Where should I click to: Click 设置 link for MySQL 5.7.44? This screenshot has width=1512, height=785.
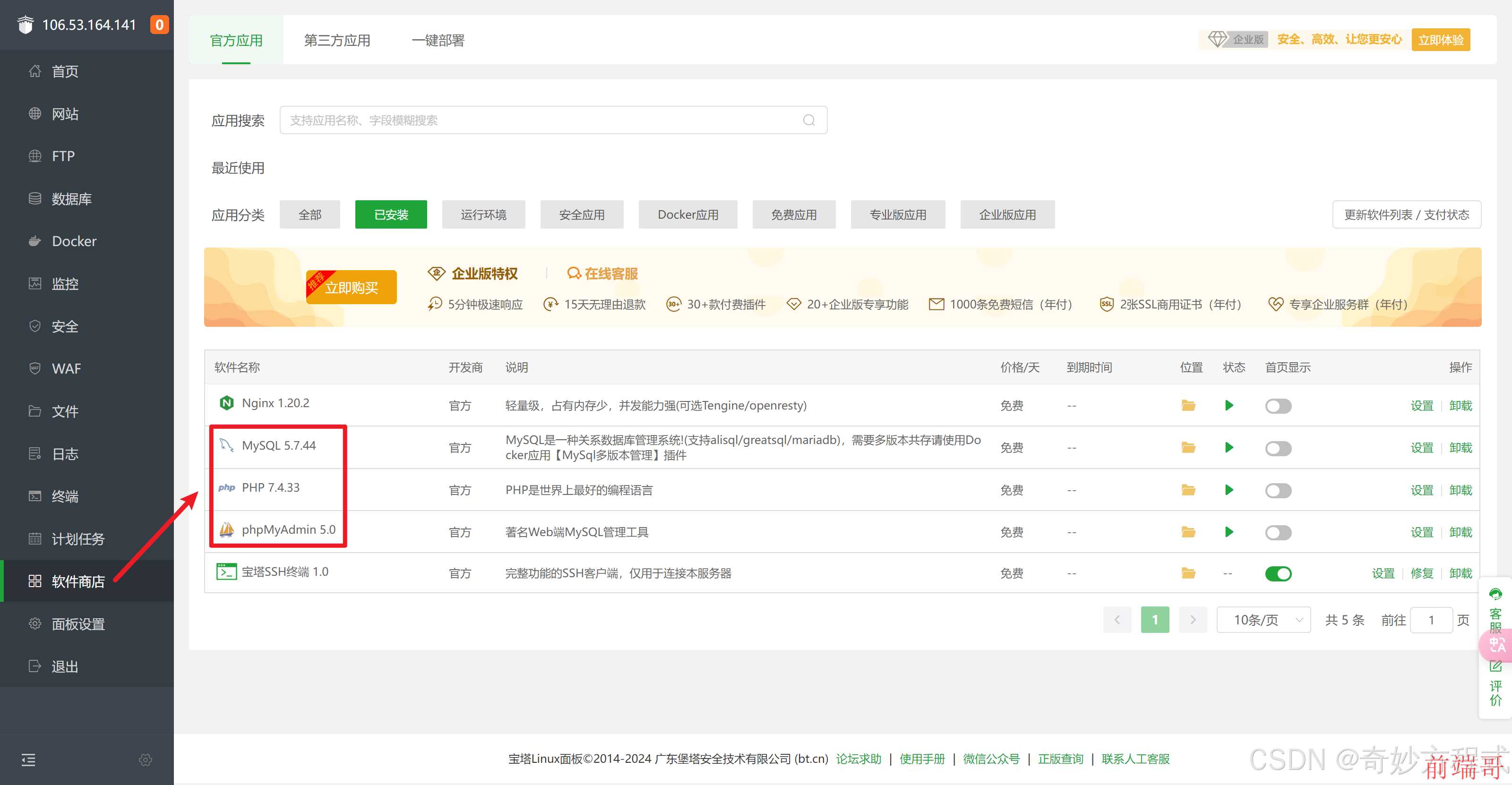(1422, 448)
